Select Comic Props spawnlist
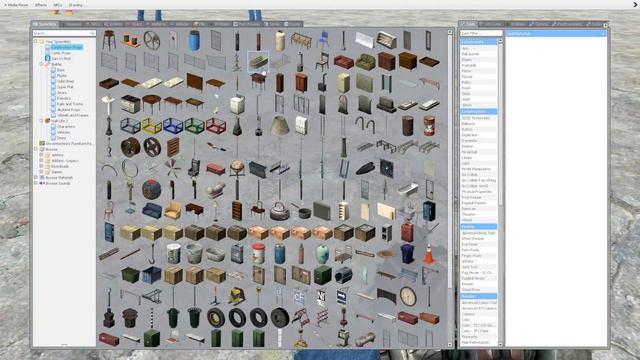Viewport: 640px width, 360px height. pos(61,53)
